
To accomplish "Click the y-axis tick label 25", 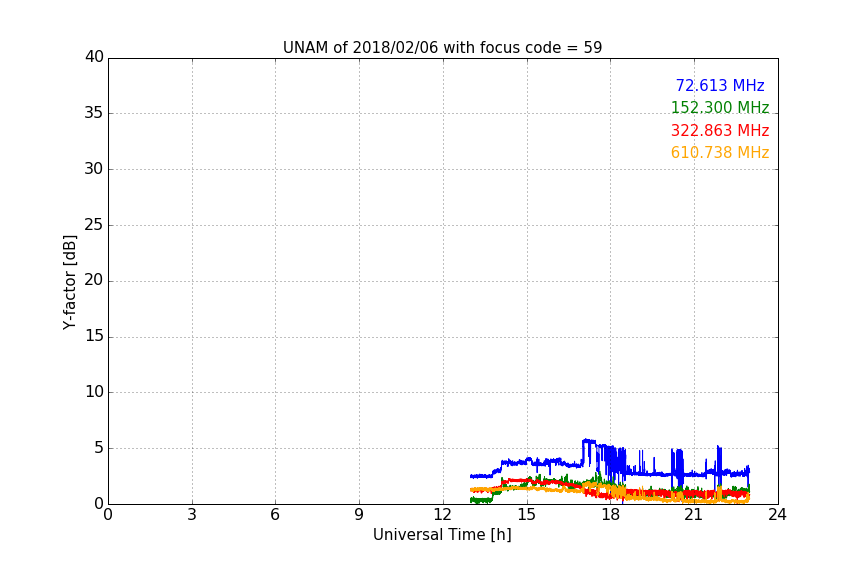I will point(94,224).
